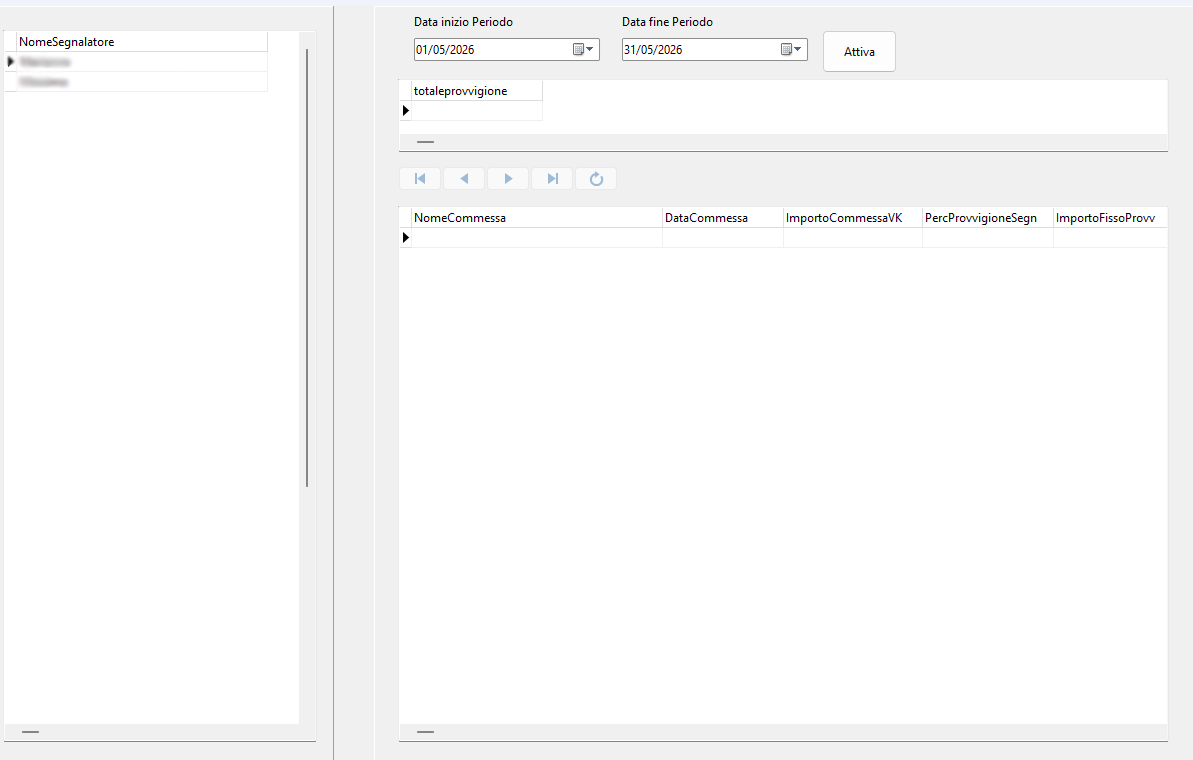Click the empty totaleprovvigione cell

click(x=477, y=110)
